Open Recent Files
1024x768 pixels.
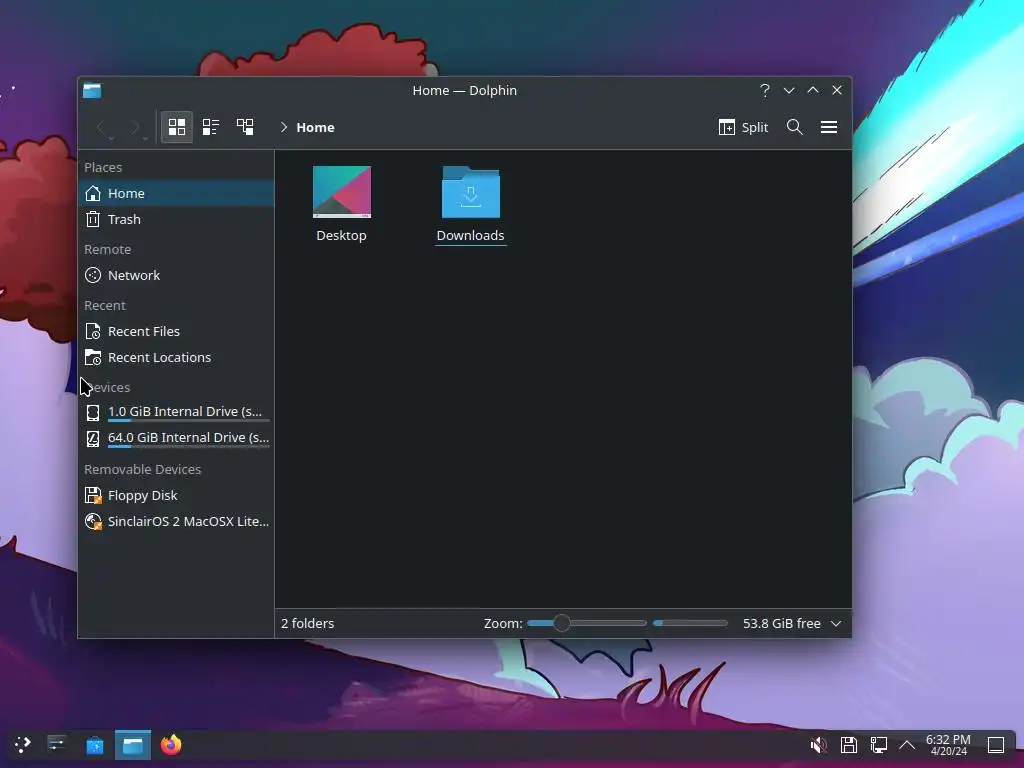click(176, 332)
